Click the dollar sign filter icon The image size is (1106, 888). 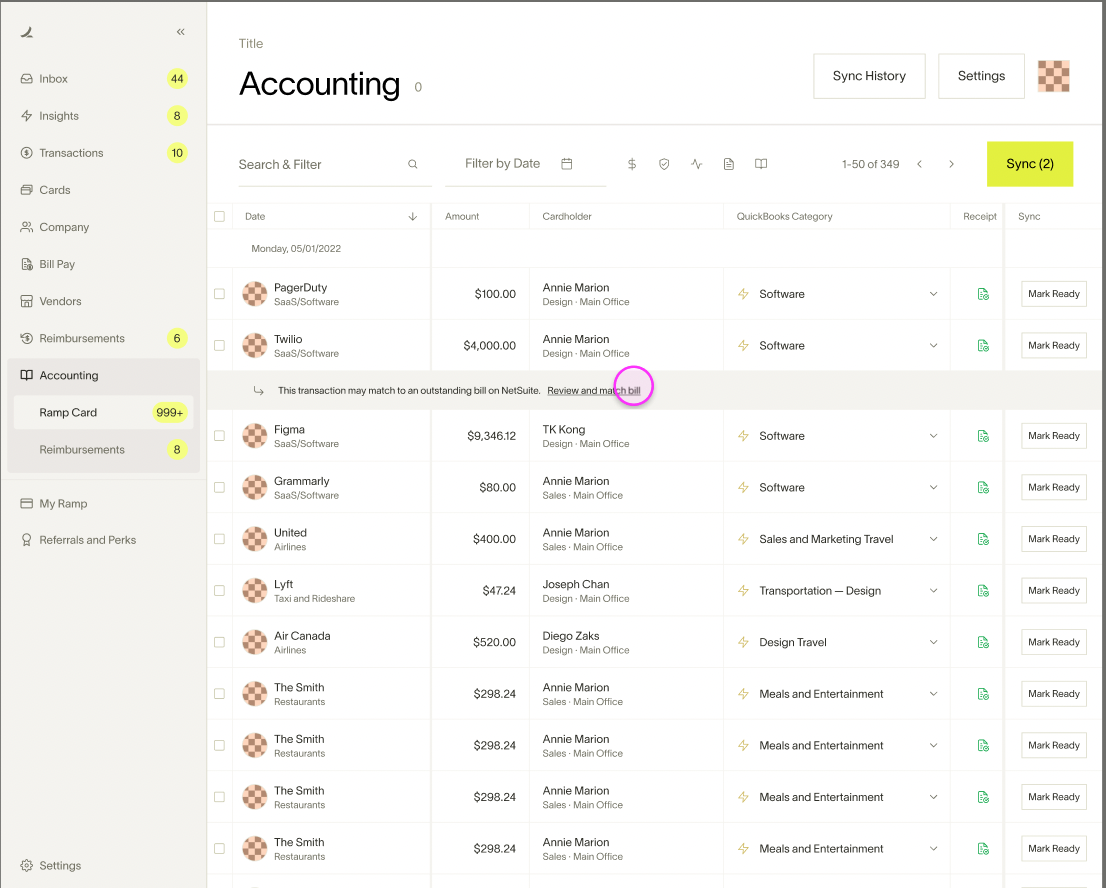pyautogui.click(x=632, y=164)
